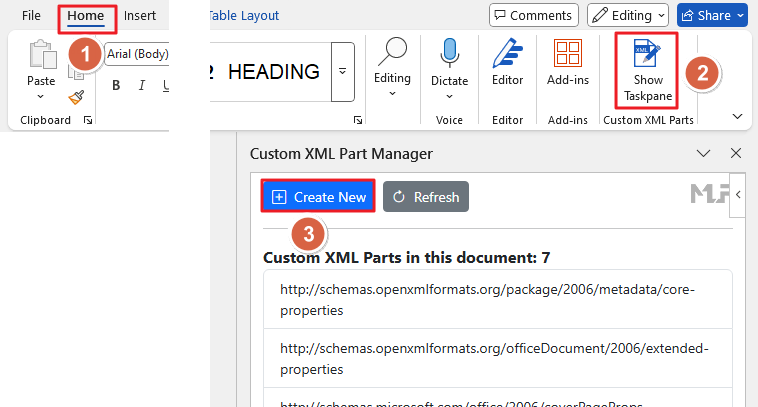The image size is (758, 407).
Task: Open taskpane options chevron
Action: pyautogui.click(x=703, y=154)
